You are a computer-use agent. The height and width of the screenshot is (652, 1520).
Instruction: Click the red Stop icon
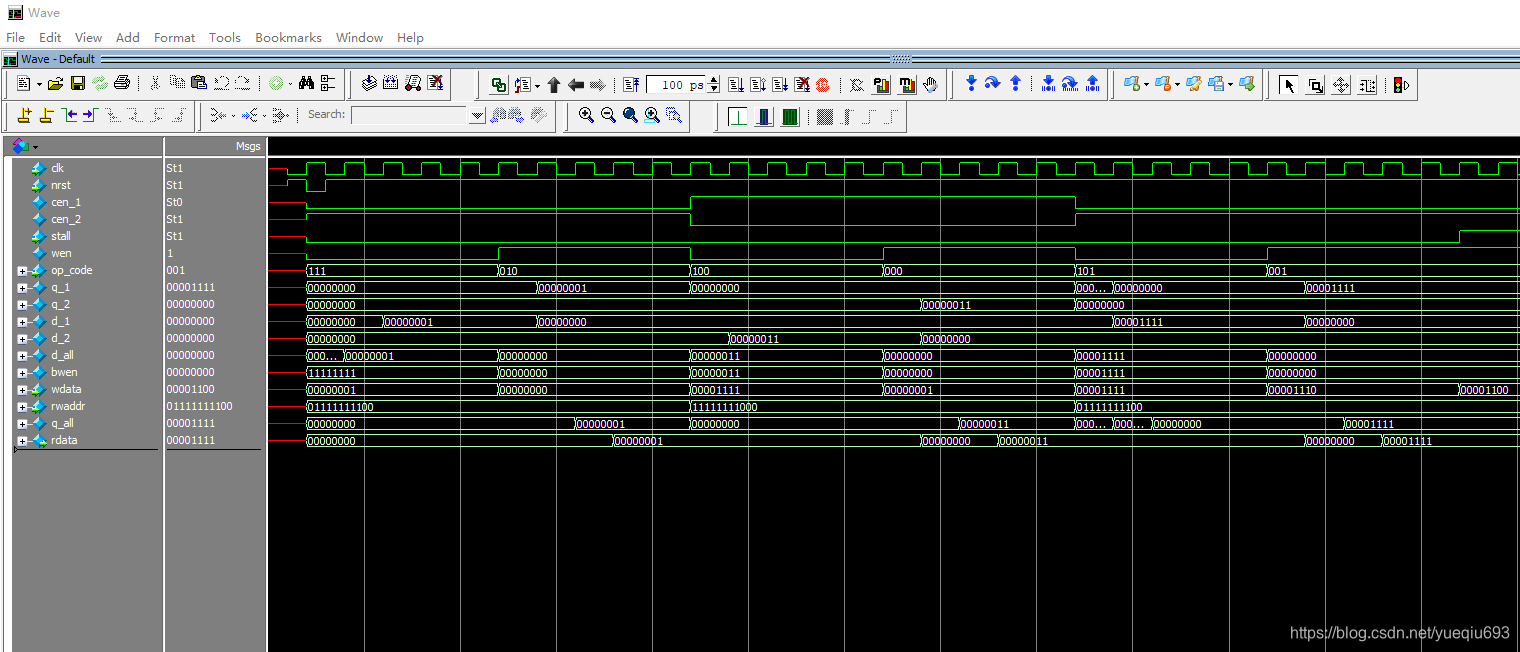tap(823, 85)
